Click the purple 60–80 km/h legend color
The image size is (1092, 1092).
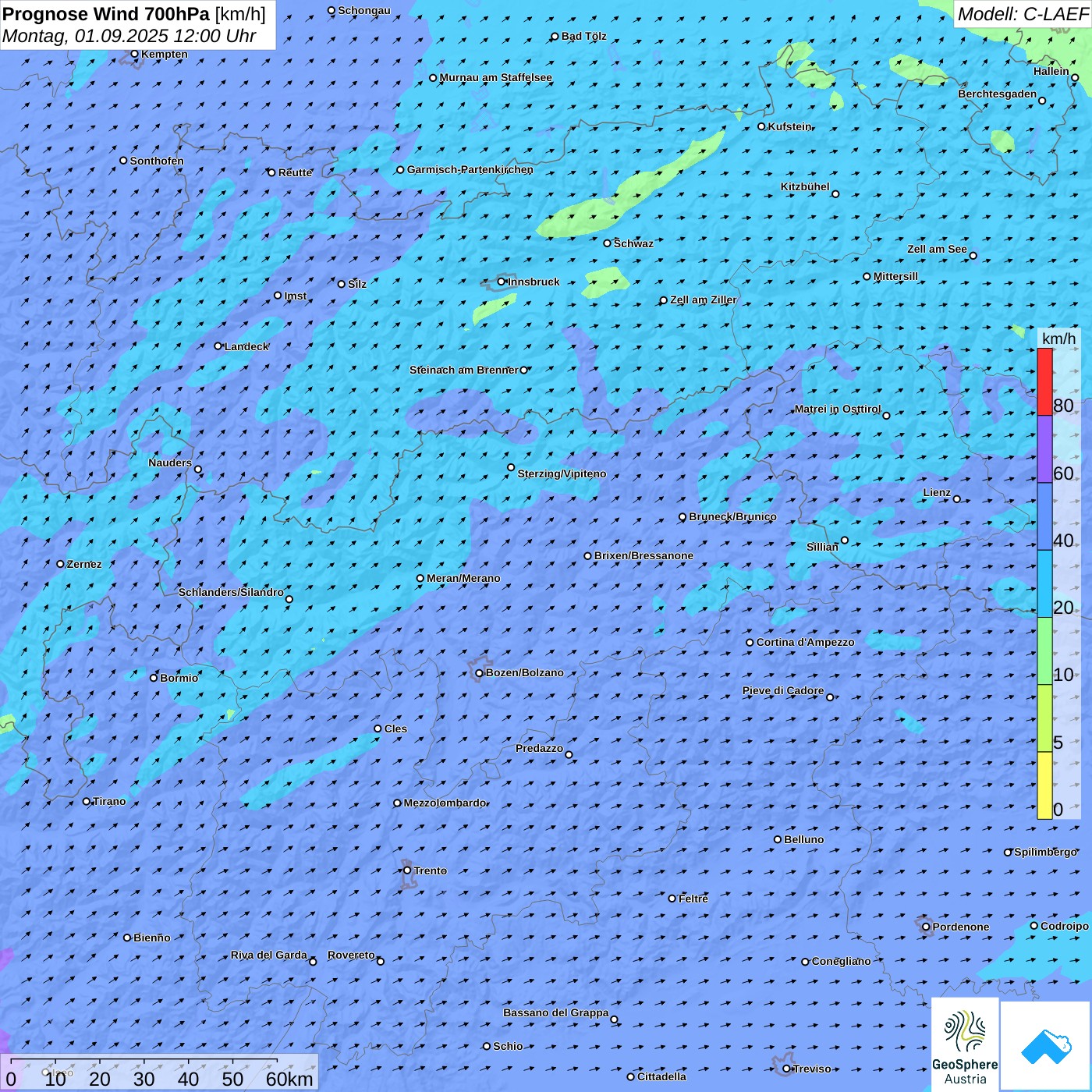(x=1044, y=449)
